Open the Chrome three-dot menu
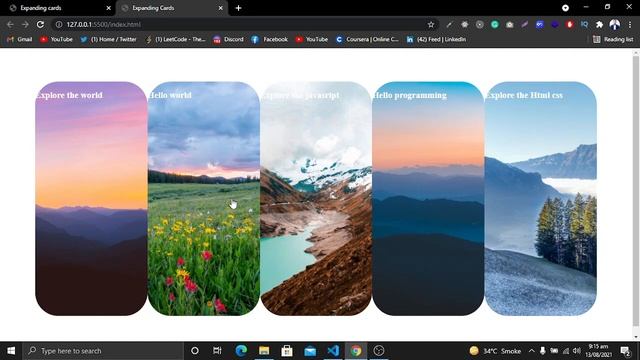 click(630, 24)
